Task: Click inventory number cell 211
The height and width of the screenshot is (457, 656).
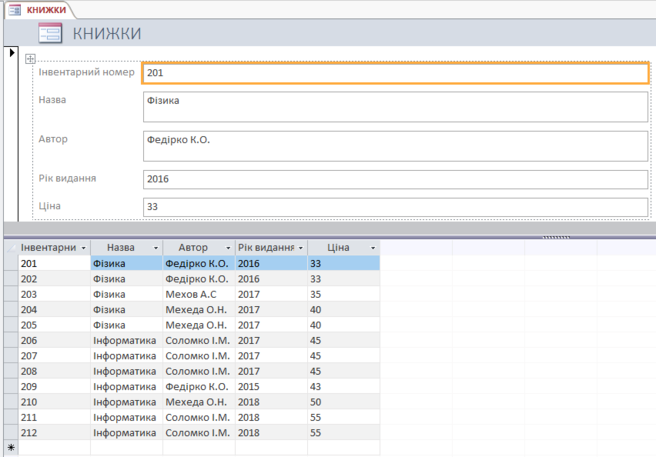Action: 54,417
